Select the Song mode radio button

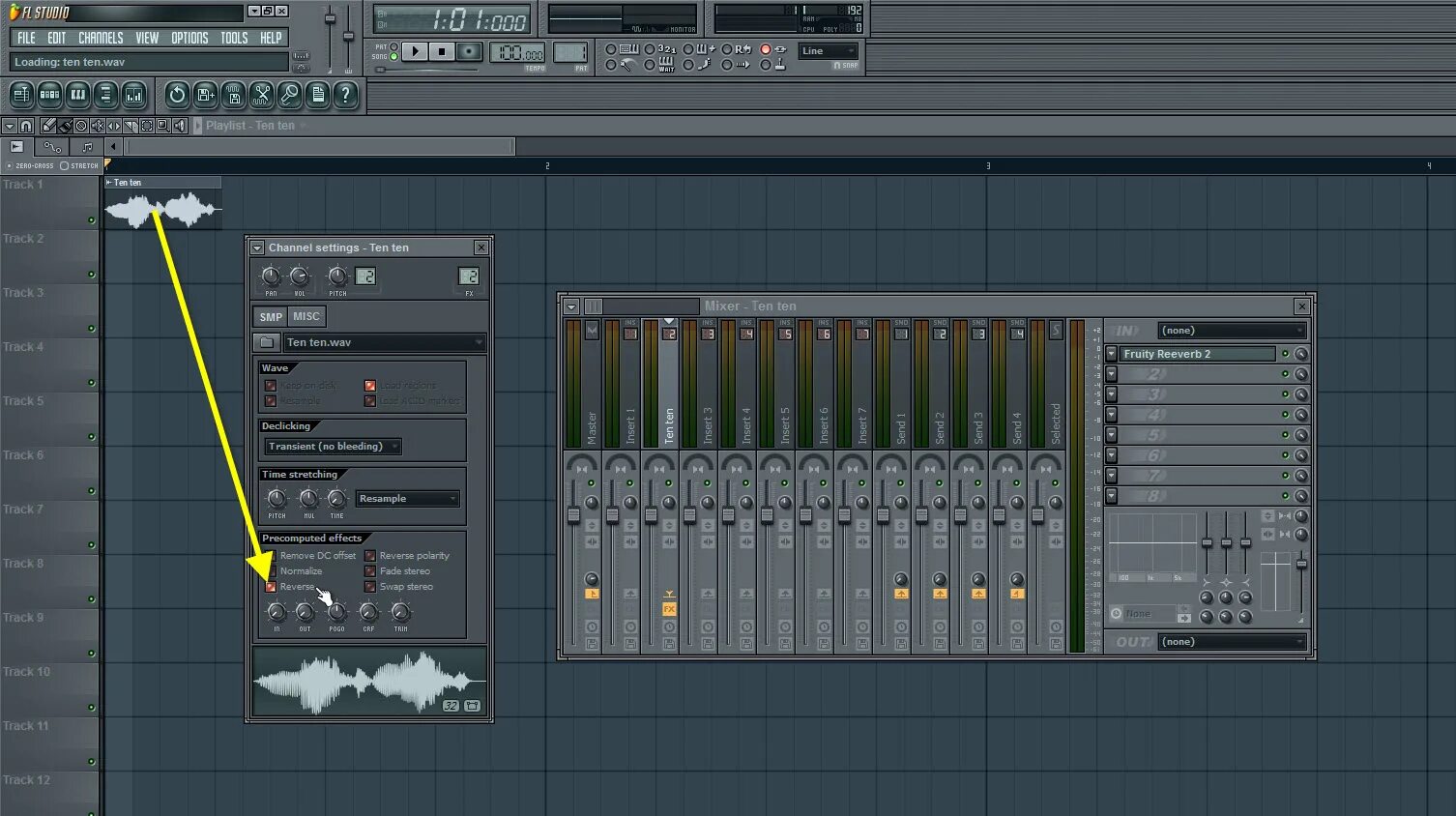(393, 57)
